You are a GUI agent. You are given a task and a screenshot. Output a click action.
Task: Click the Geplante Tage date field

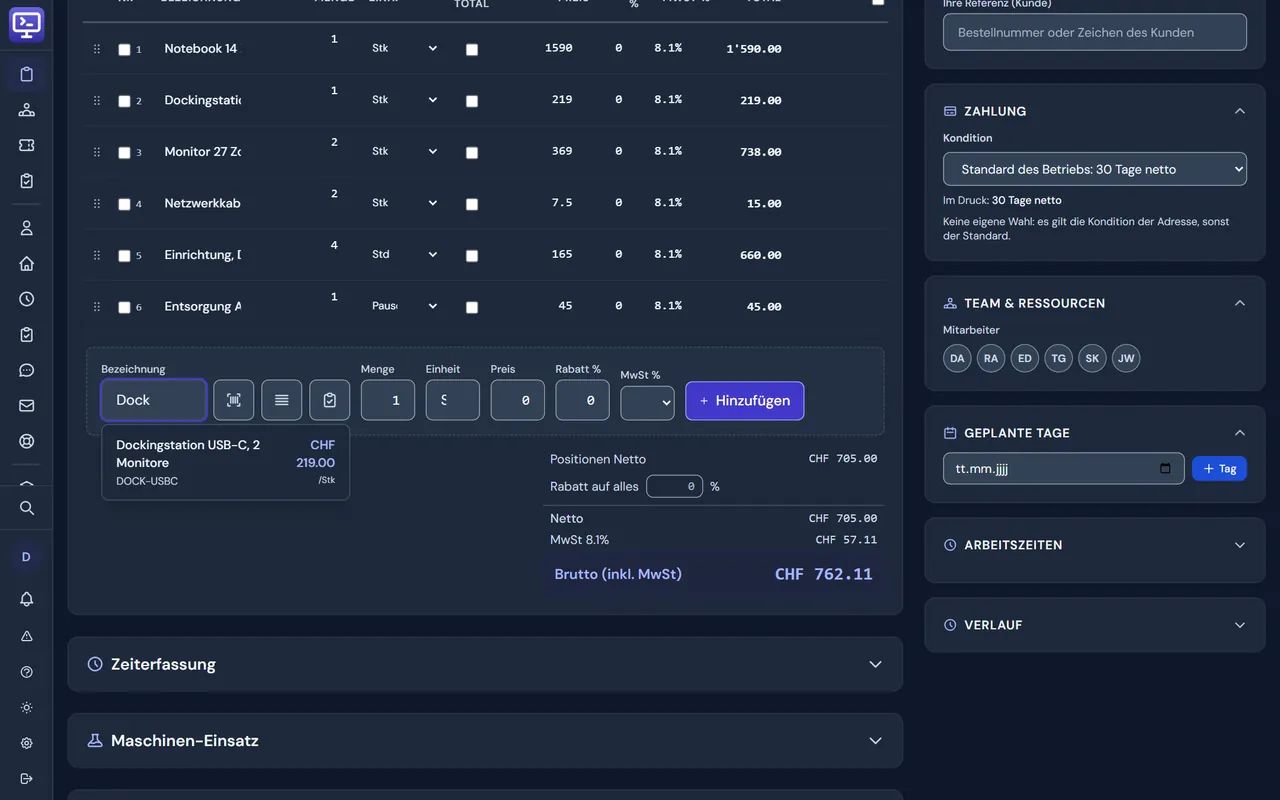(1064, 468)
